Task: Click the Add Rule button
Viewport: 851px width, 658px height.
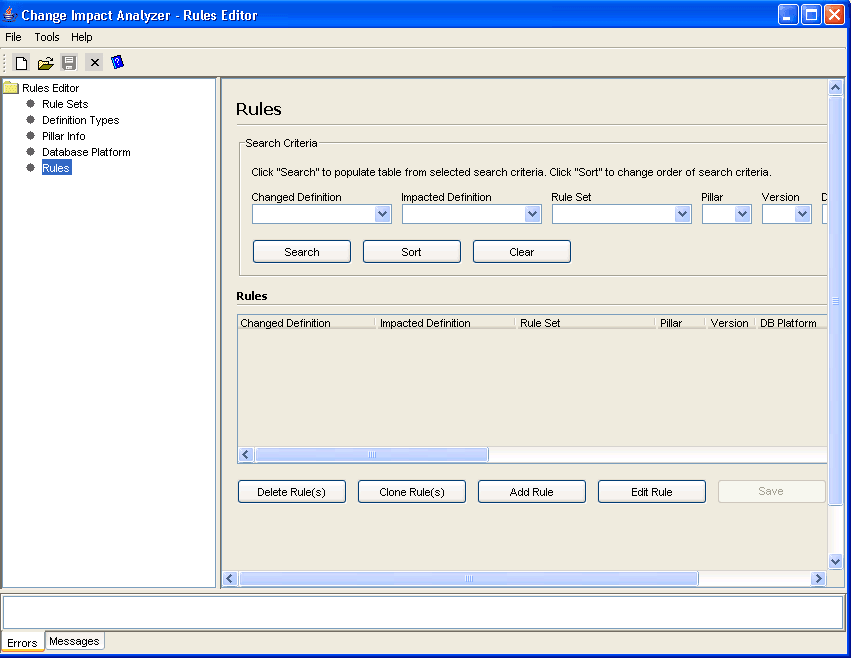Action: pyautogui.click(x=531, y=491)
